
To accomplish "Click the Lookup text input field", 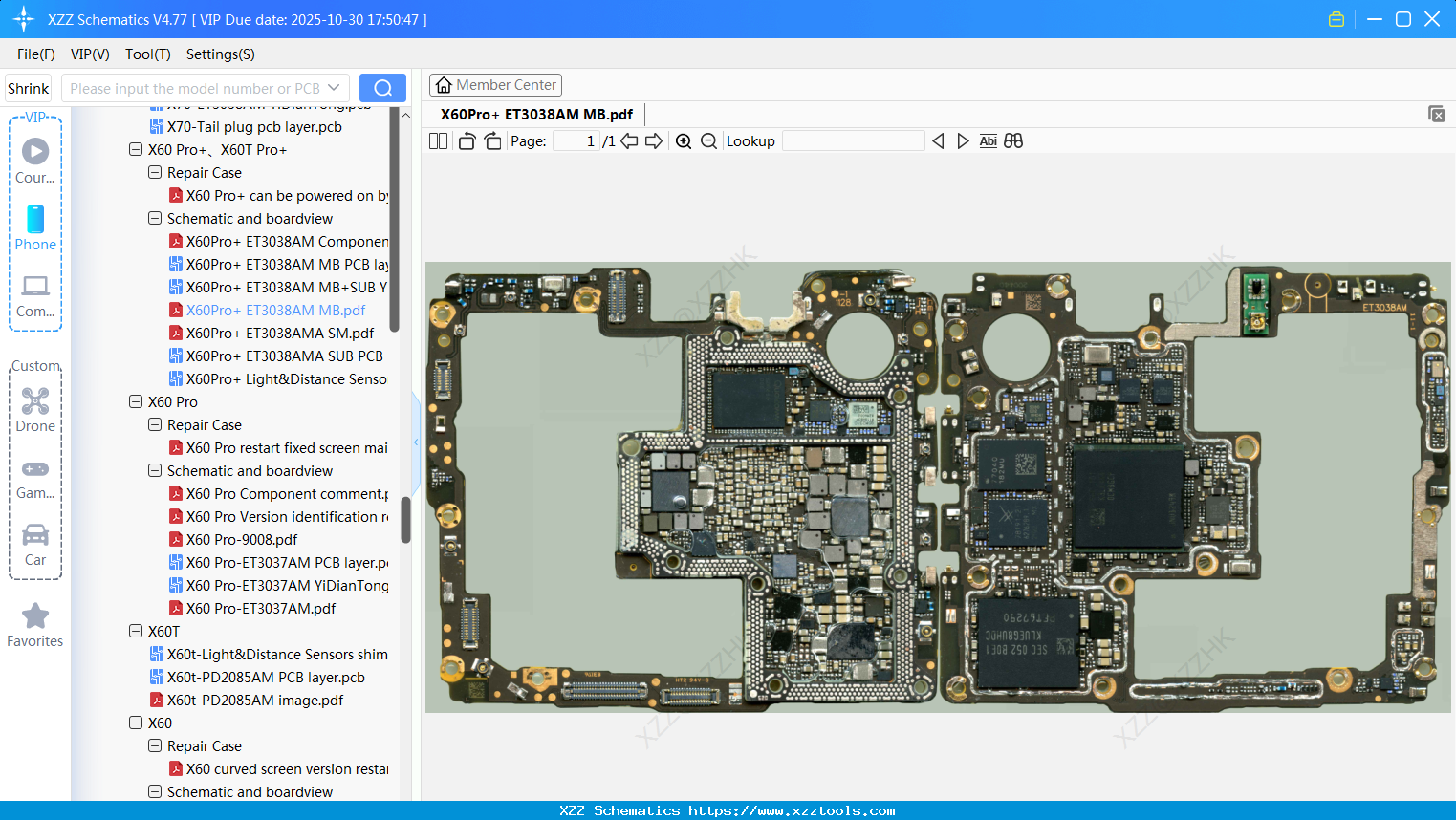I will tap(853, 141).
